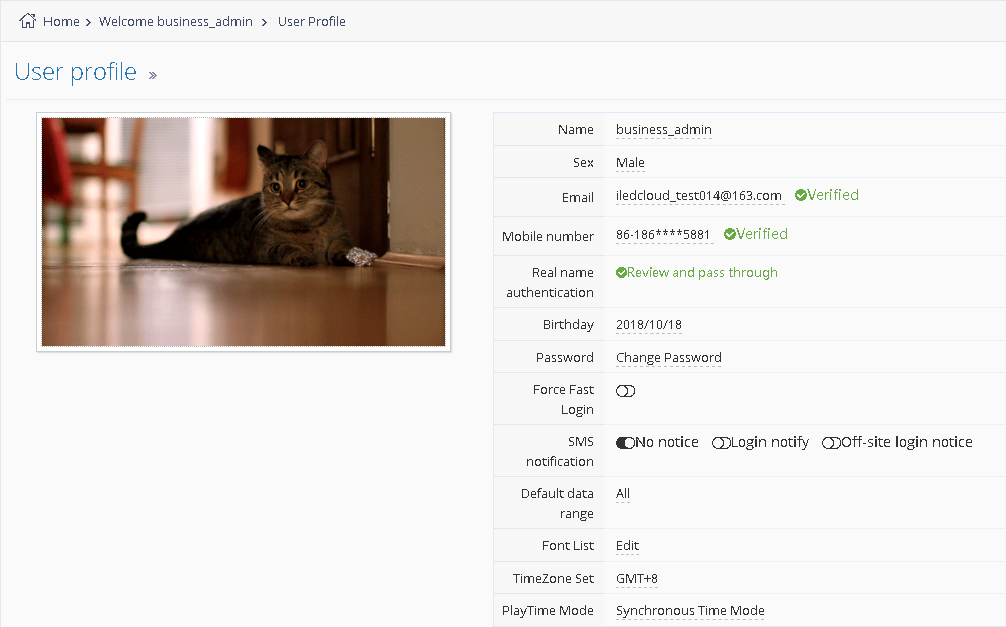The height and width of the screenshot is (627, 1006).
Task: Click the cat profile picture
Action: (x=244, y=232)
